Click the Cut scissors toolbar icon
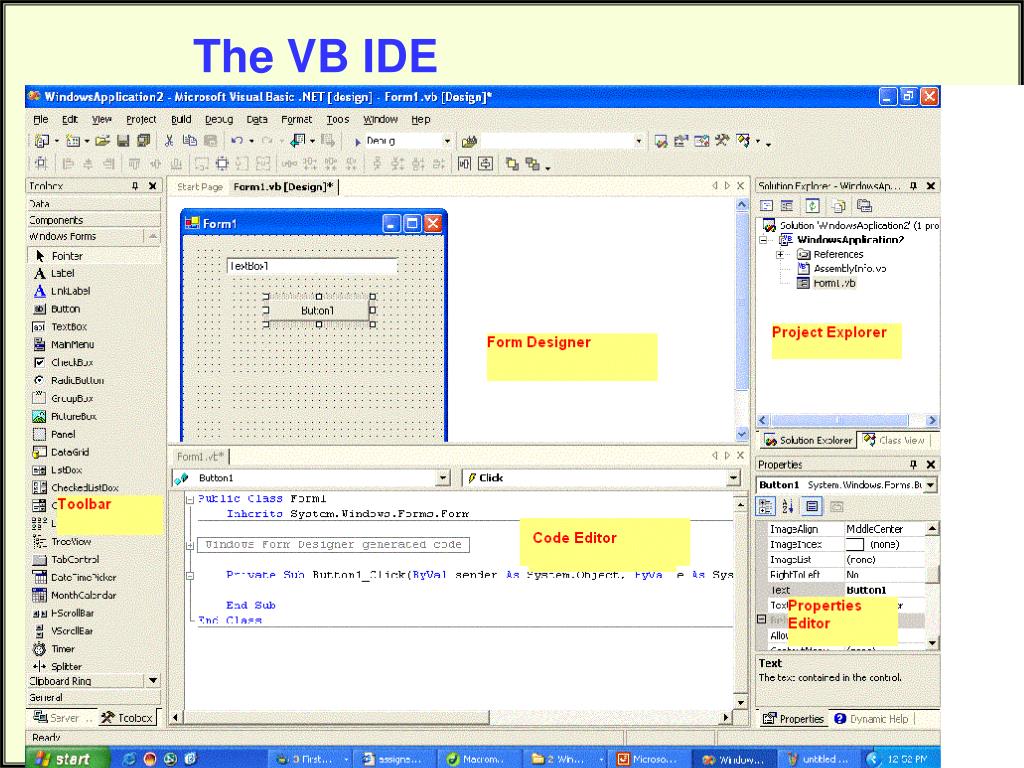This screenshot has height=768, width=1024. tap(169, 140)
